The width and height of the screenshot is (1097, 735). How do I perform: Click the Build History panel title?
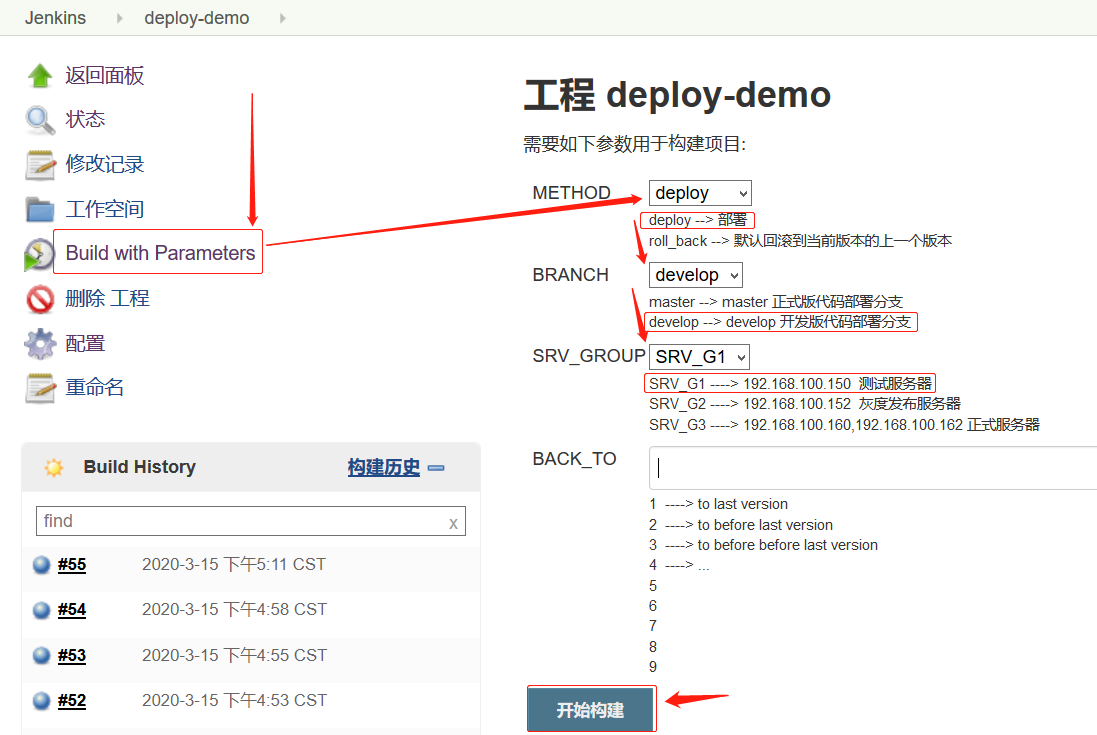140,467
